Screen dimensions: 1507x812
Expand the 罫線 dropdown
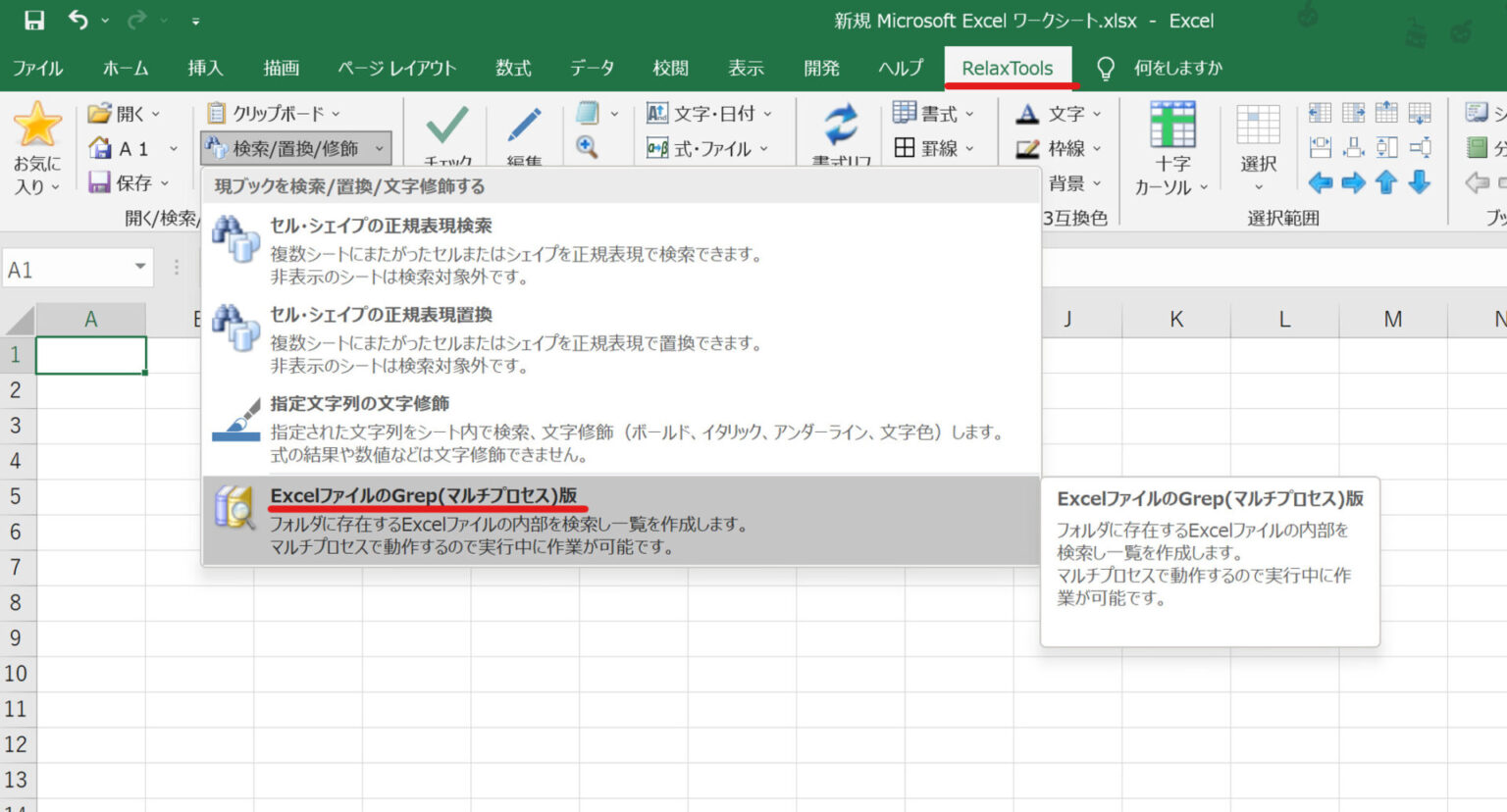tap(937, 148)
